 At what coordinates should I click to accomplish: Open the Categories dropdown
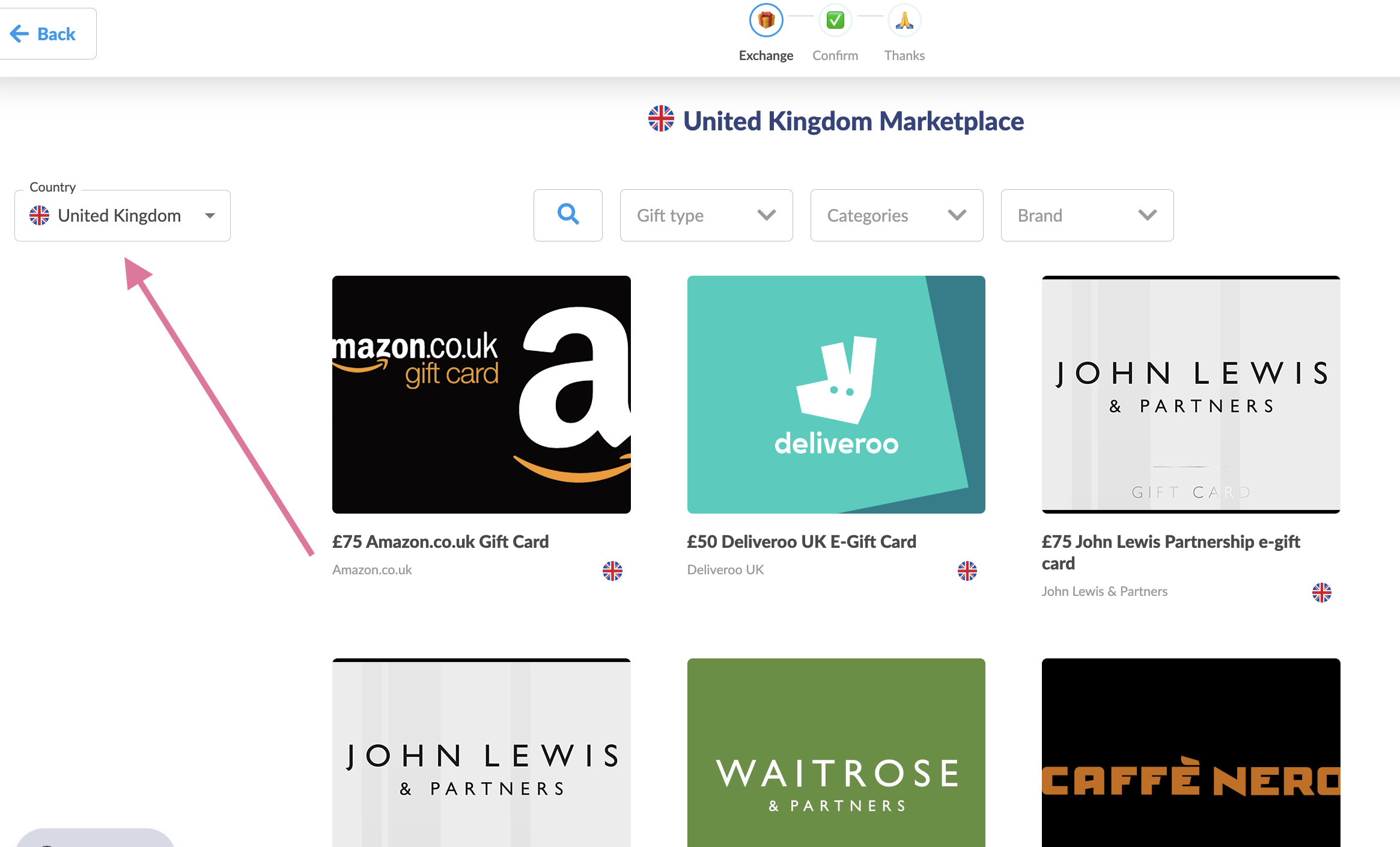897,215
